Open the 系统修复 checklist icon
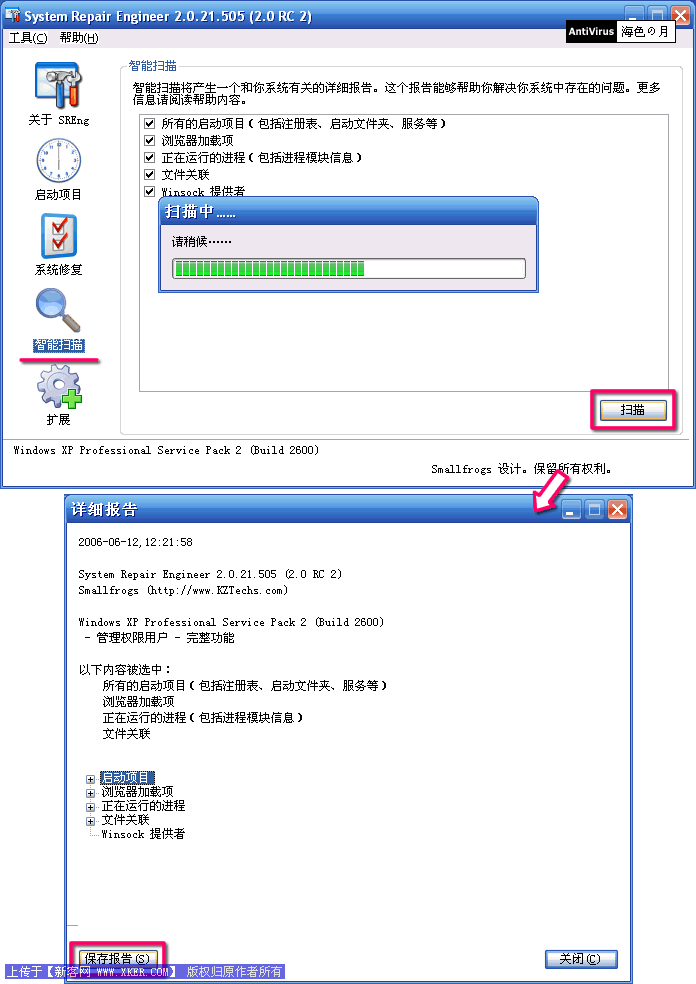The image size is (696, 984). point(59,235)
